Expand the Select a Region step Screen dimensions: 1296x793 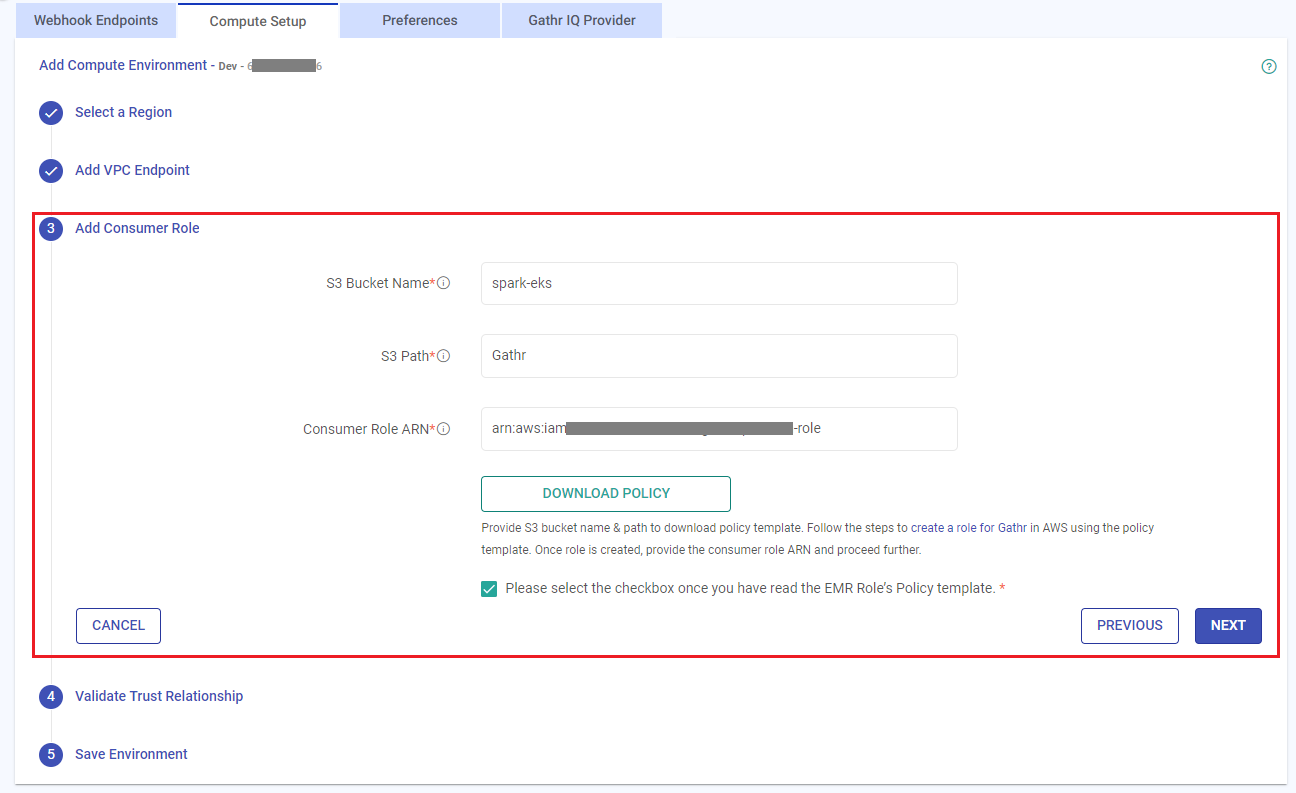pos(123,113)
